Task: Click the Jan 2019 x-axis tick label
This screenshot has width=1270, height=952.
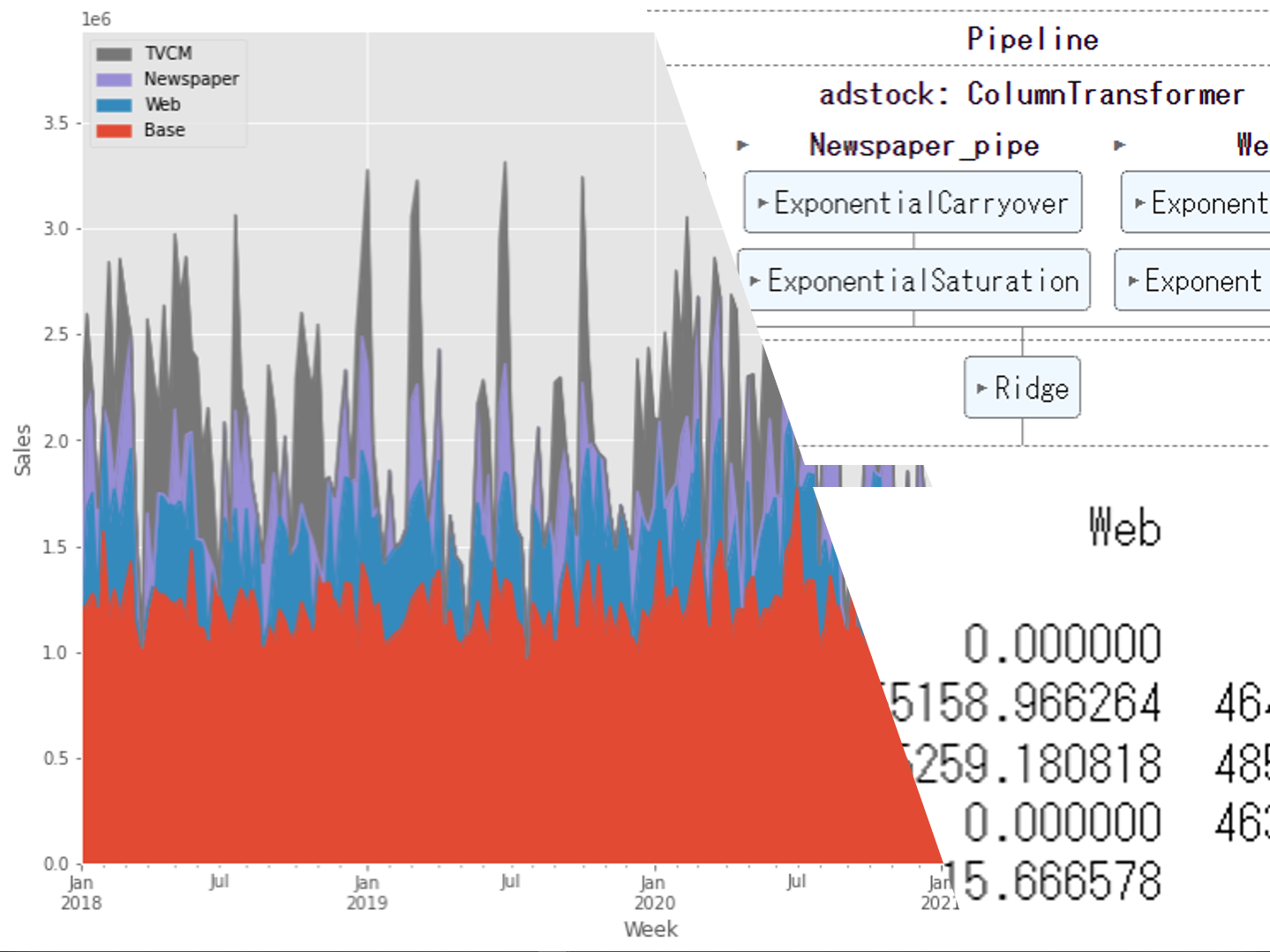Action: [366, 892]
